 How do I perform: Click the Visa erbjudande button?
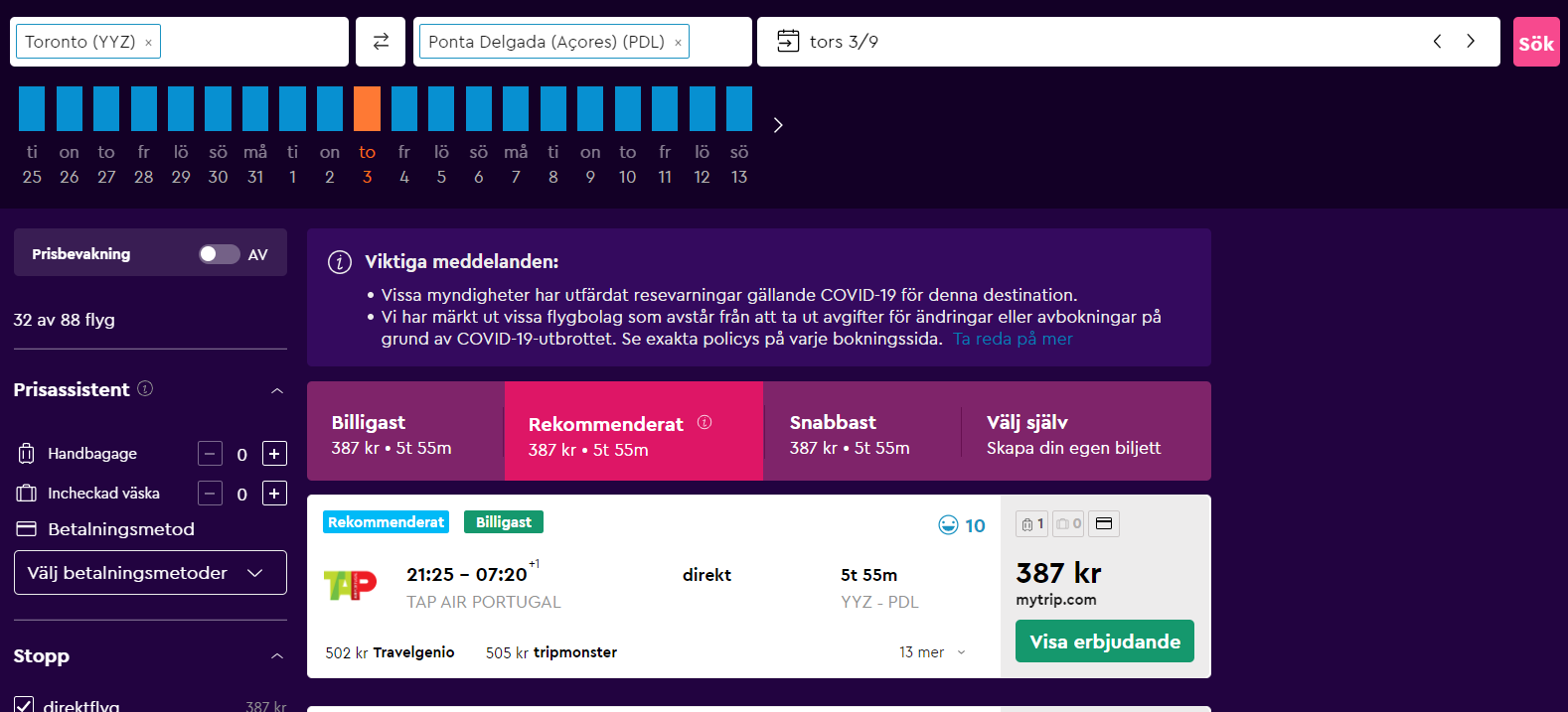click(1105, 641)
